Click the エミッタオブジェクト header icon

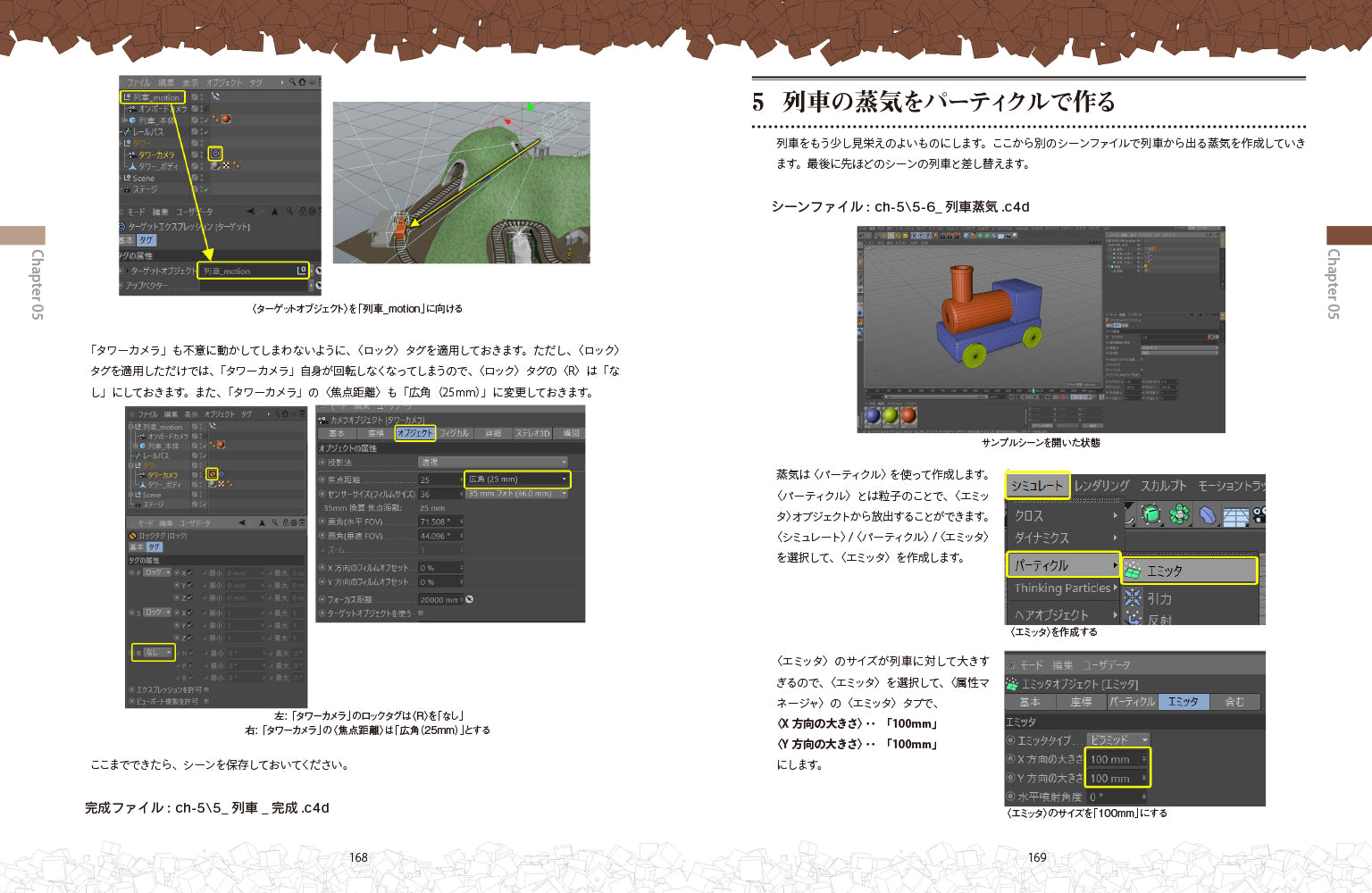(x=1012, y=684)
